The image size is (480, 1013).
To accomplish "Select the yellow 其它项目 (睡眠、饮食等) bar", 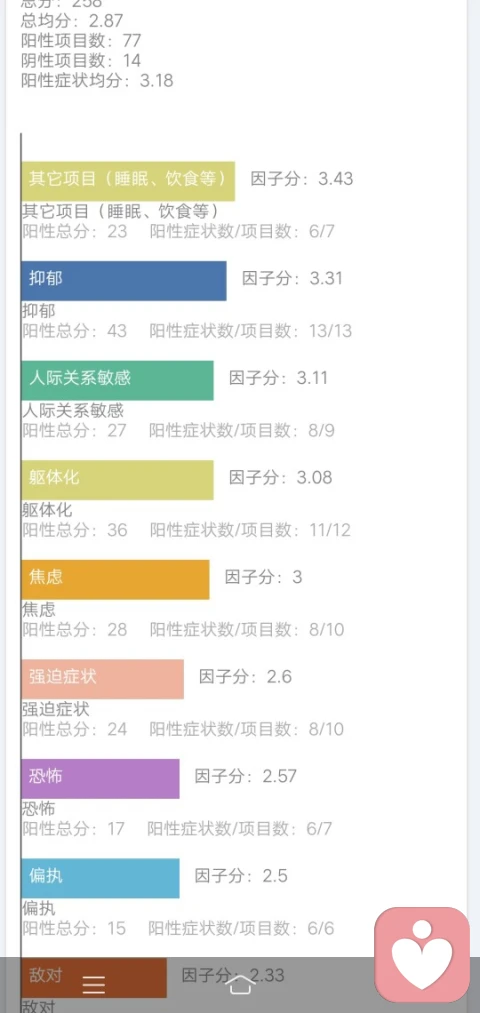I will [128, 182].
